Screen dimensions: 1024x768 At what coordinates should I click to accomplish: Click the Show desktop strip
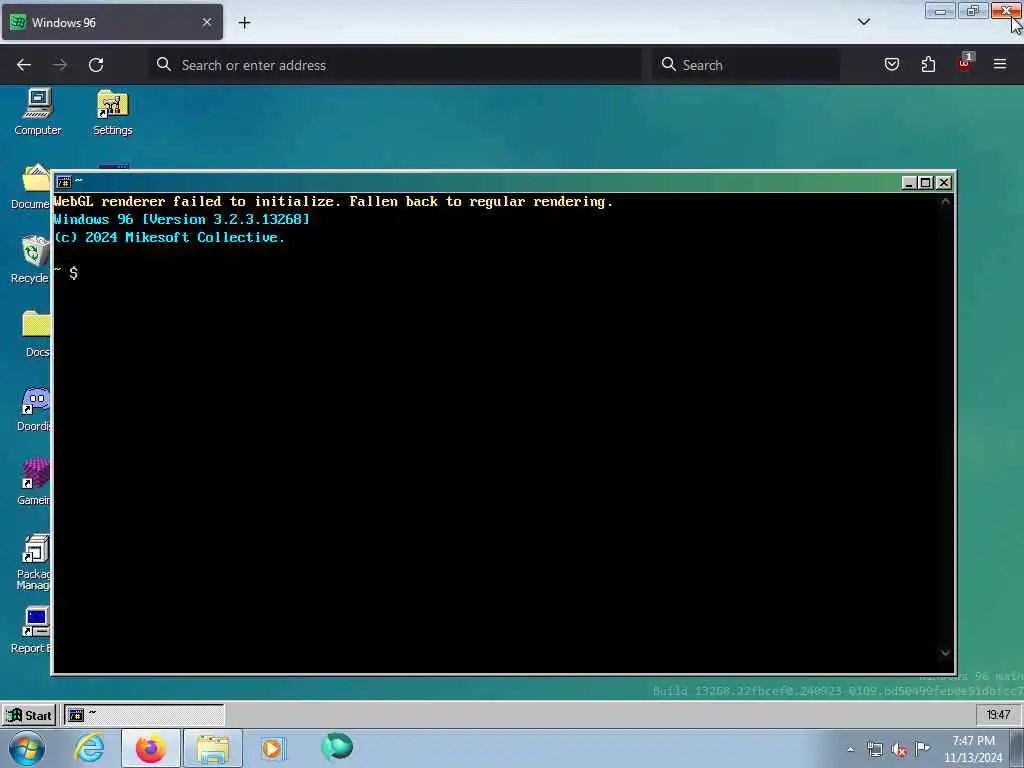[1017, 748]
